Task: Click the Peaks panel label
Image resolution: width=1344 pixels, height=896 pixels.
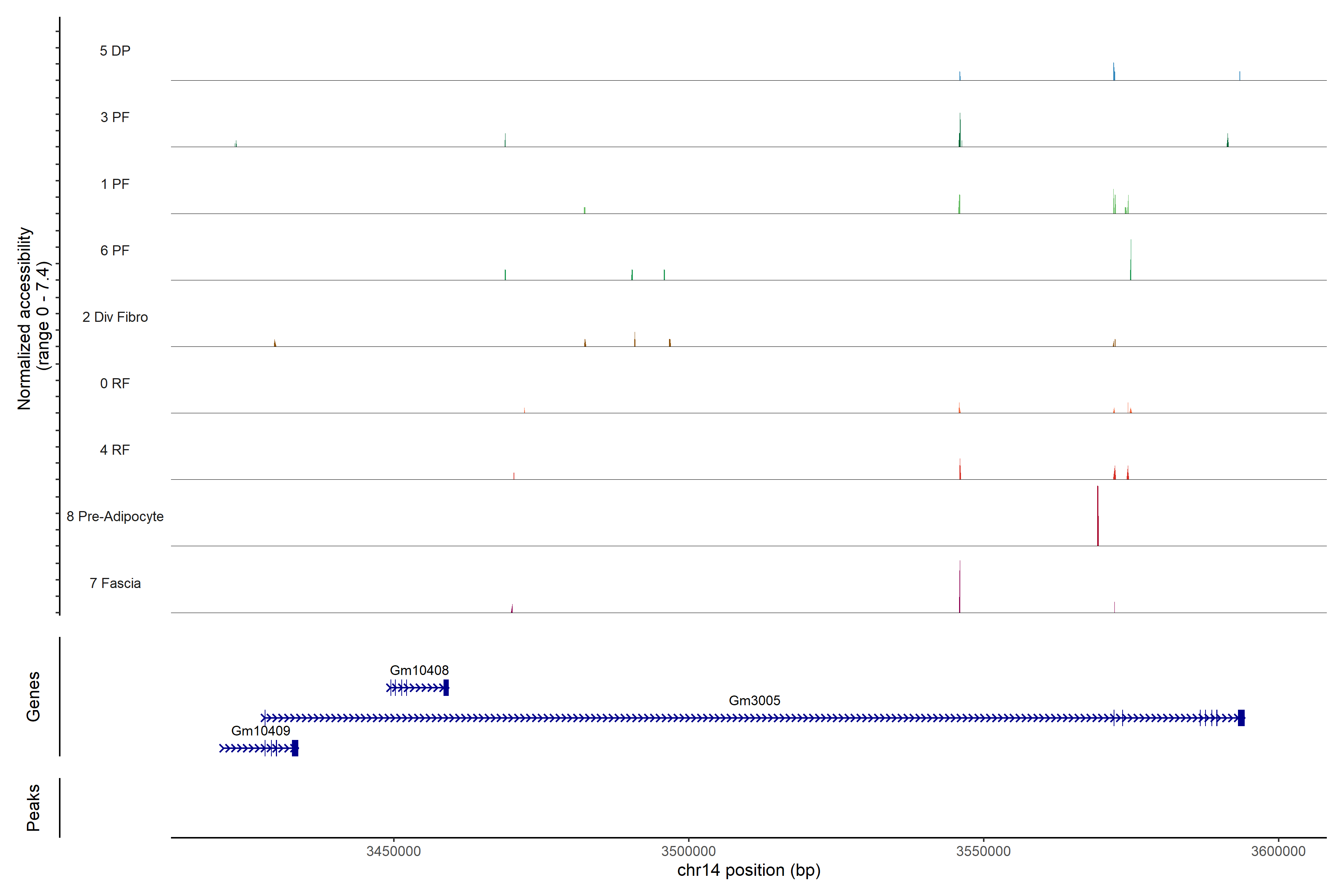Action: click(x=33, y=807)
